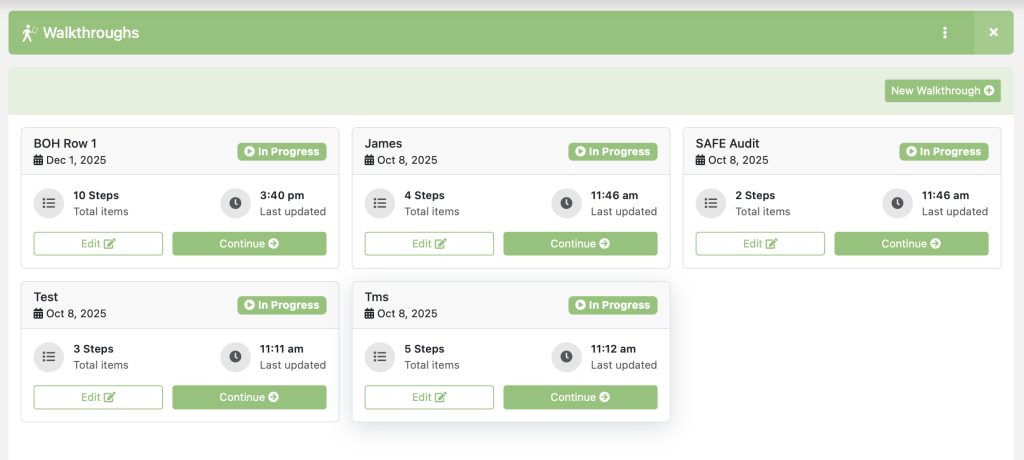Image resolution: width=1024 pixels, height=460 pixels.
Task: Continue the James walkthrough
Action: (x=580, y=244)
